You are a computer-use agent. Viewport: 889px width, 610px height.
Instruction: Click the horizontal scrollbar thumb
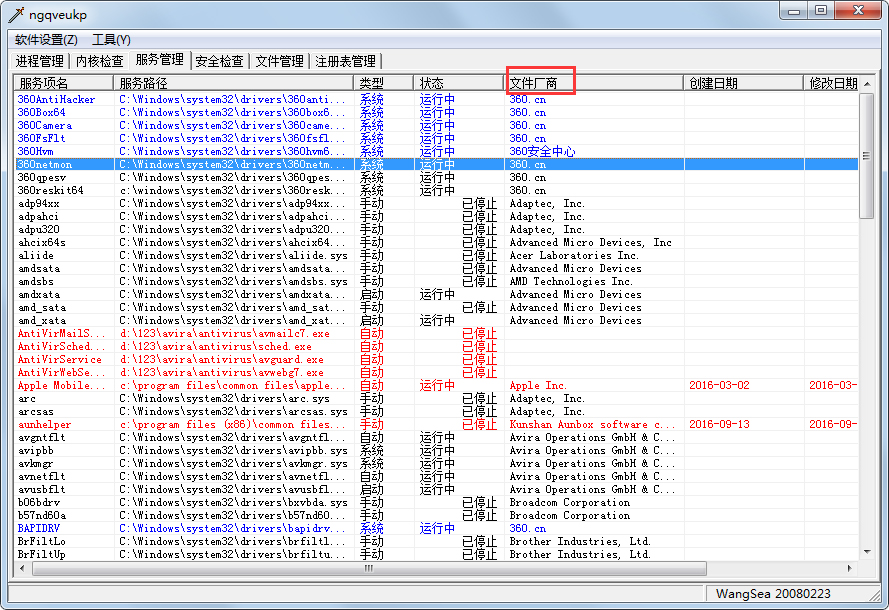tap(370, 568)
